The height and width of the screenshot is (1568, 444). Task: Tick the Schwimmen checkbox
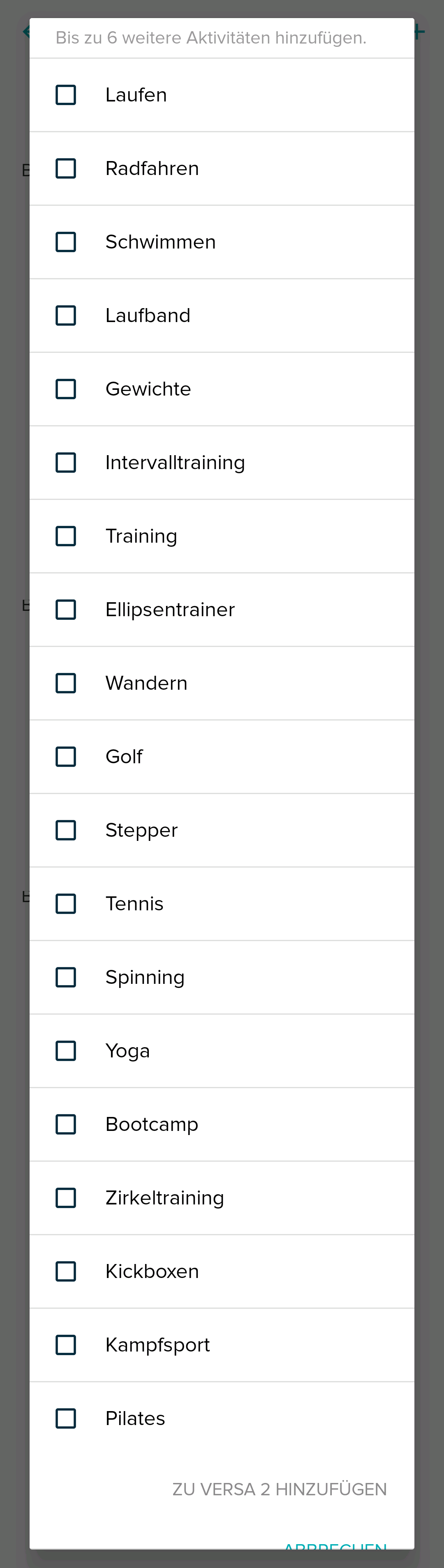click(66, 242)
